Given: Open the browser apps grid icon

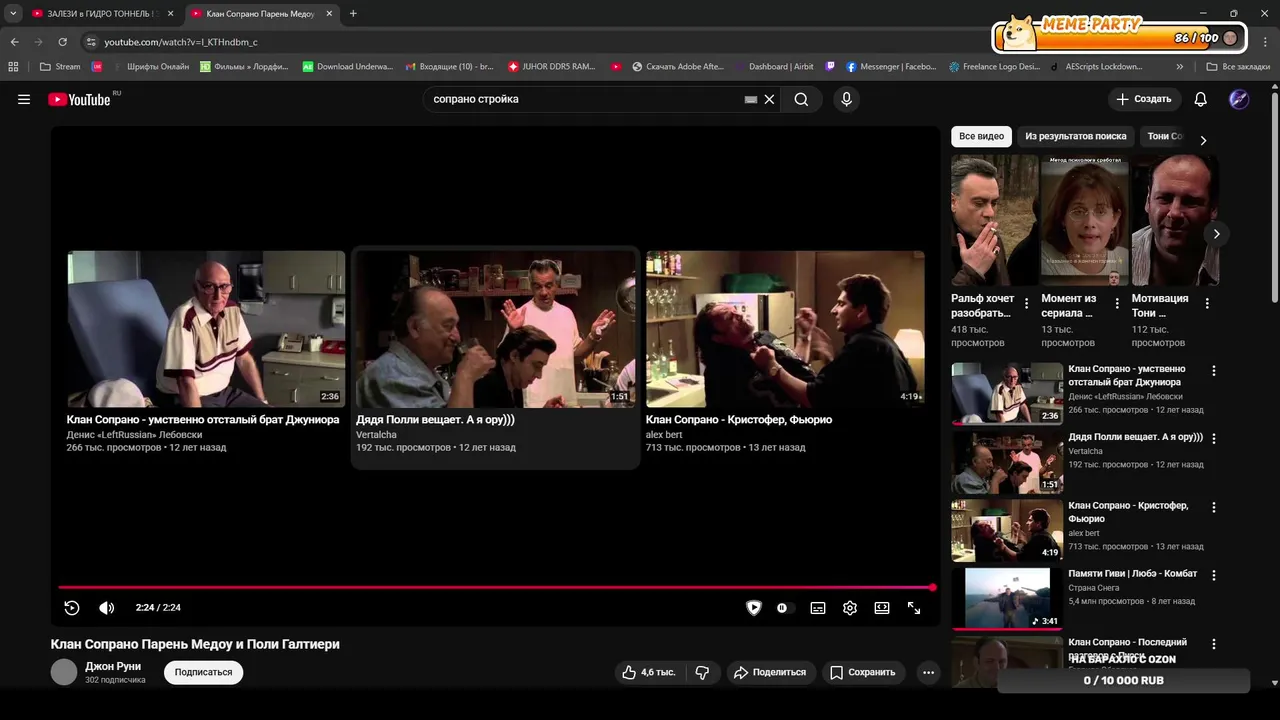Looking at the screenshot, I should [13, 67].
